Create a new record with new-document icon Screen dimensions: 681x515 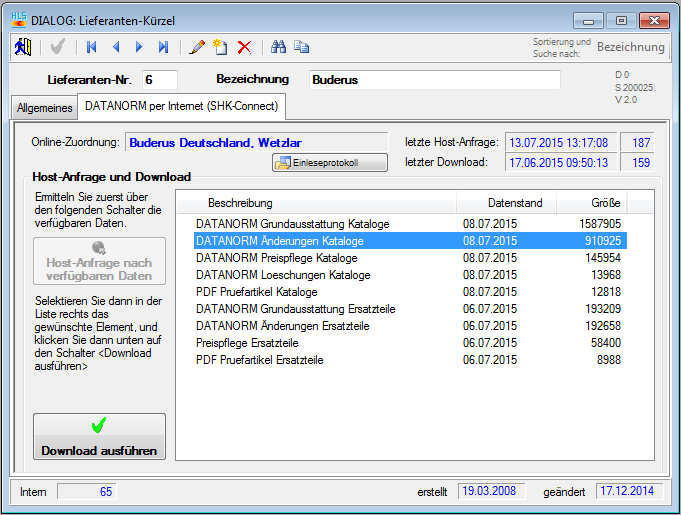point(219,47)
